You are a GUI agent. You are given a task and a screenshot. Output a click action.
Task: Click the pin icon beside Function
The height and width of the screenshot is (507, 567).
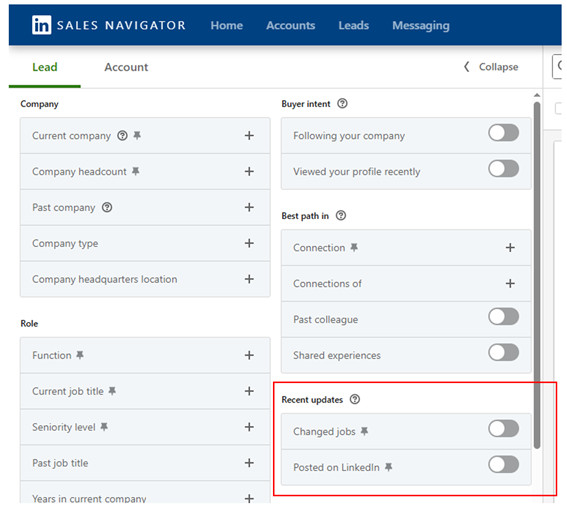click(x=80, y=355)
